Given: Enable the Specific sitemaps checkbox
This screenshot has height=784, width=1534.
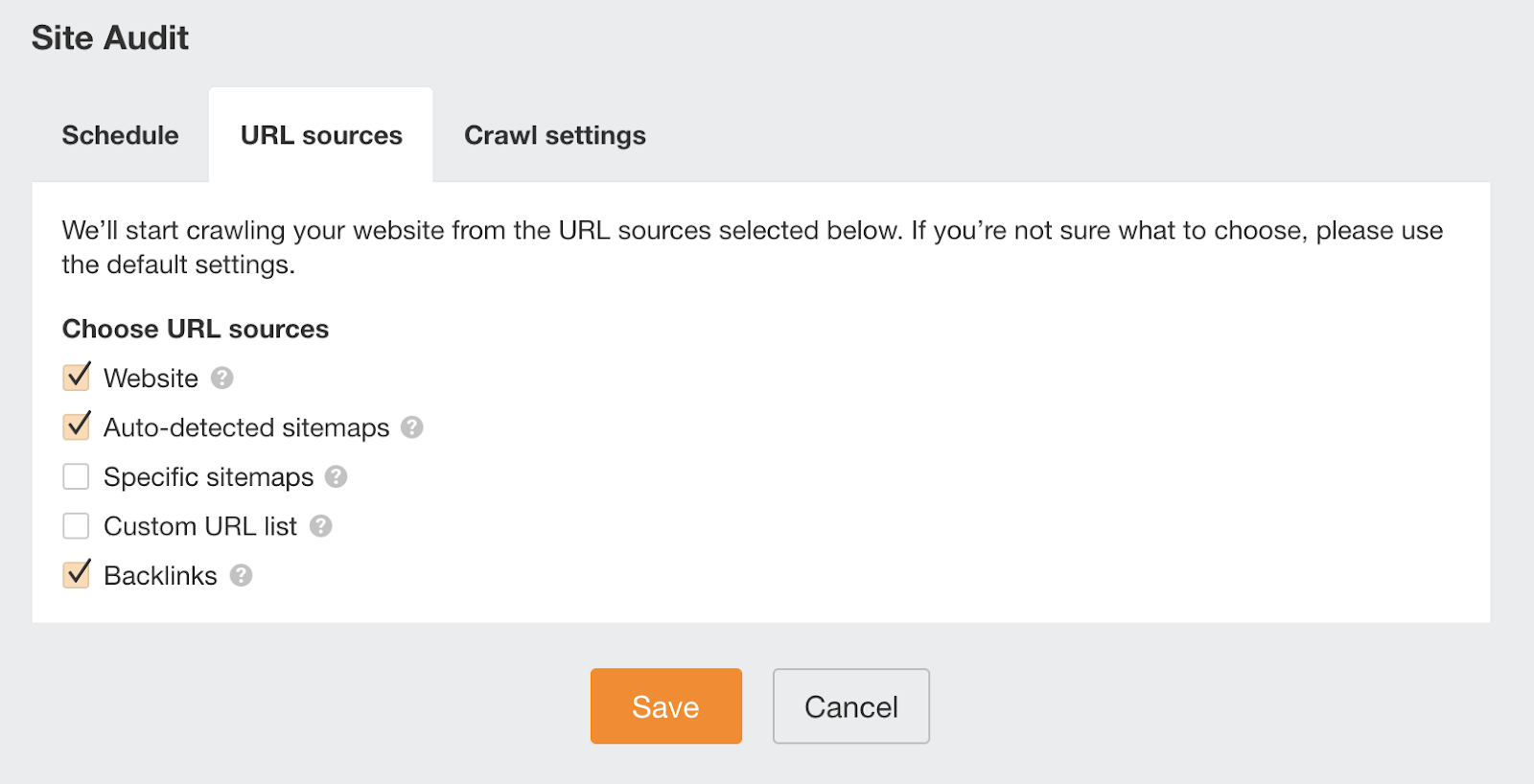Looking at the screenshot, I should coord(77,476).
